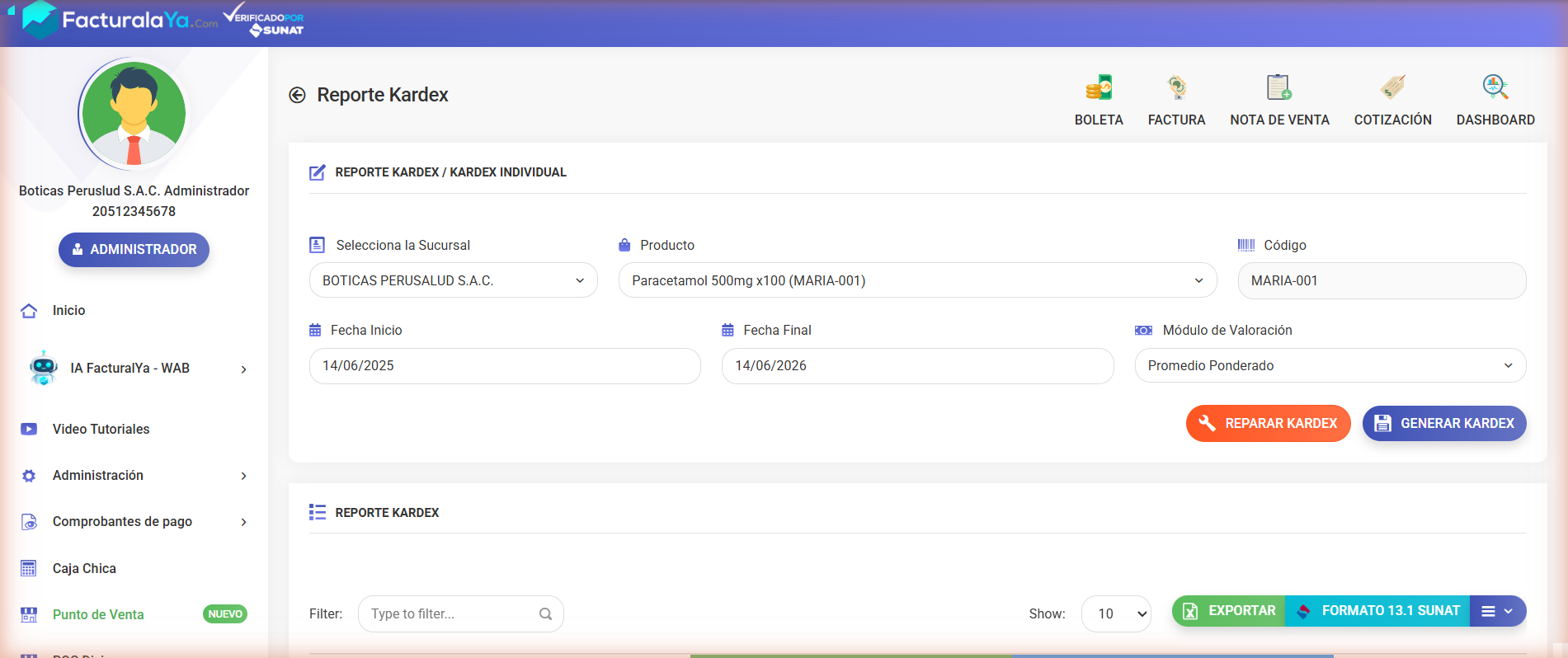The width and height of the screenshot is (1568, 658).
Task: Click the Producto bag icon
Action: (624, 245)
